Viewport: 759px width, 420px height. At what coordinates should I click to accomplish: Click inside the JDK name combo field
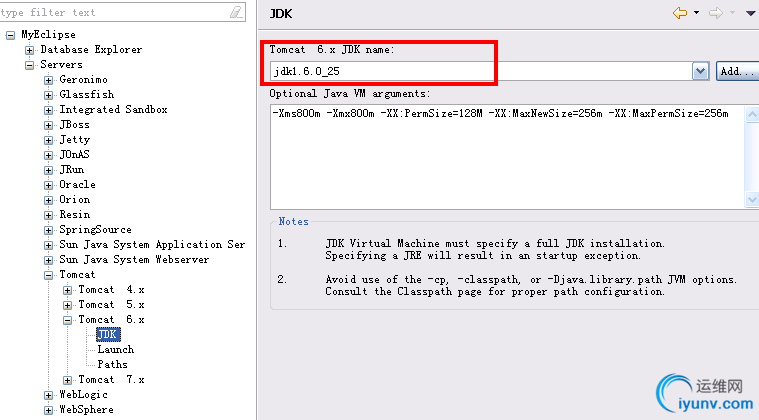(x=481, y=72)
